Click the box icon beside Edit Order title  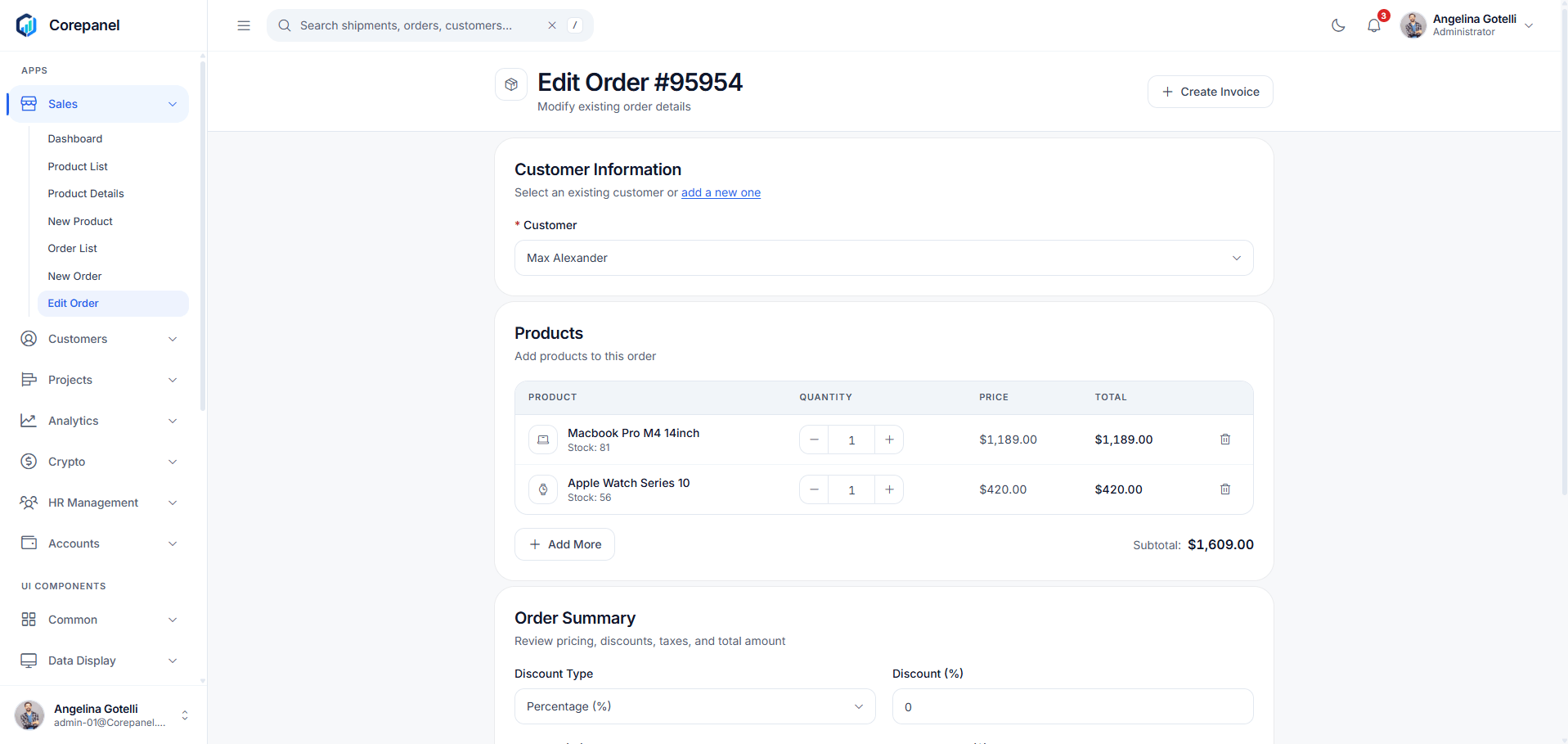[511, 84]
